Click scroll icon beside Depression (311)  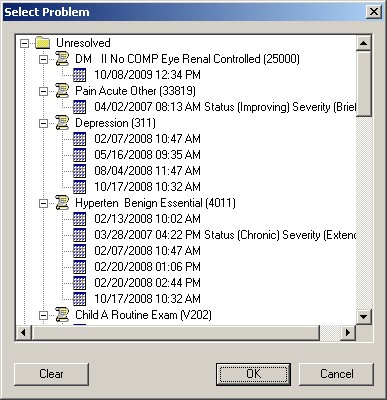click(62, 123)
